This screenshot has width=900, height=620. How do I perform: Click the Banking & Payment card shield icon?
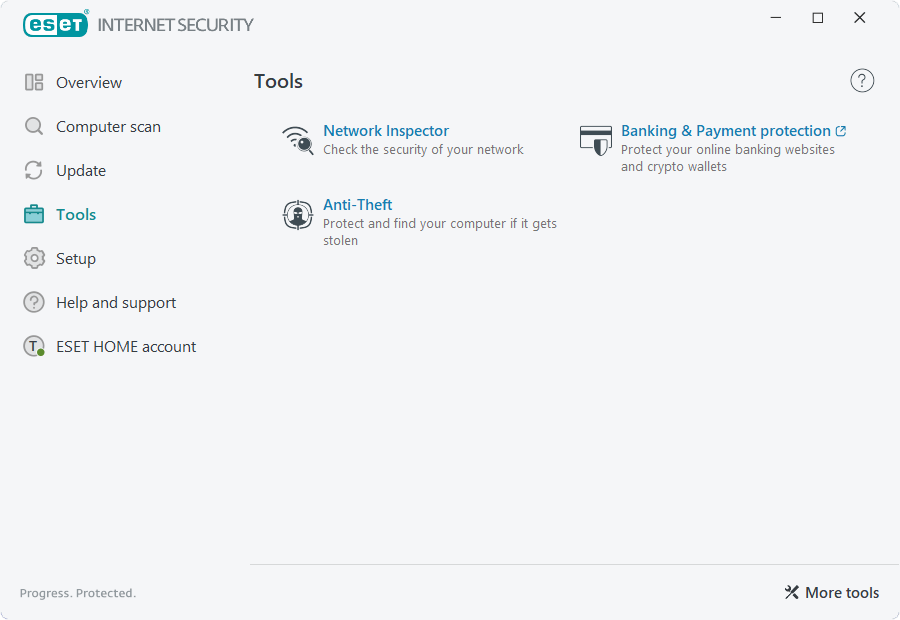tap(596, 140)
